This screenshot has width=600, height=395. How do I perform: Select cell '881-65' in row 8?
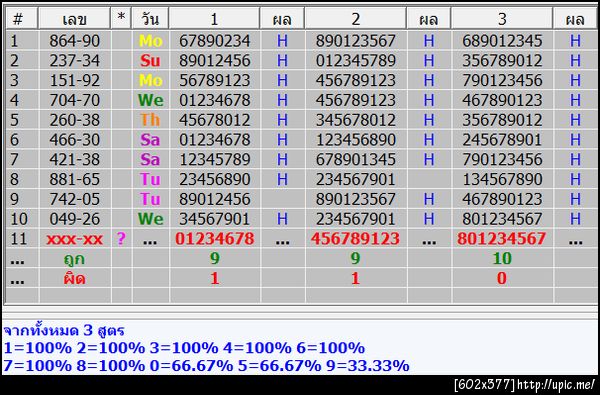click(x=75, y=180)
